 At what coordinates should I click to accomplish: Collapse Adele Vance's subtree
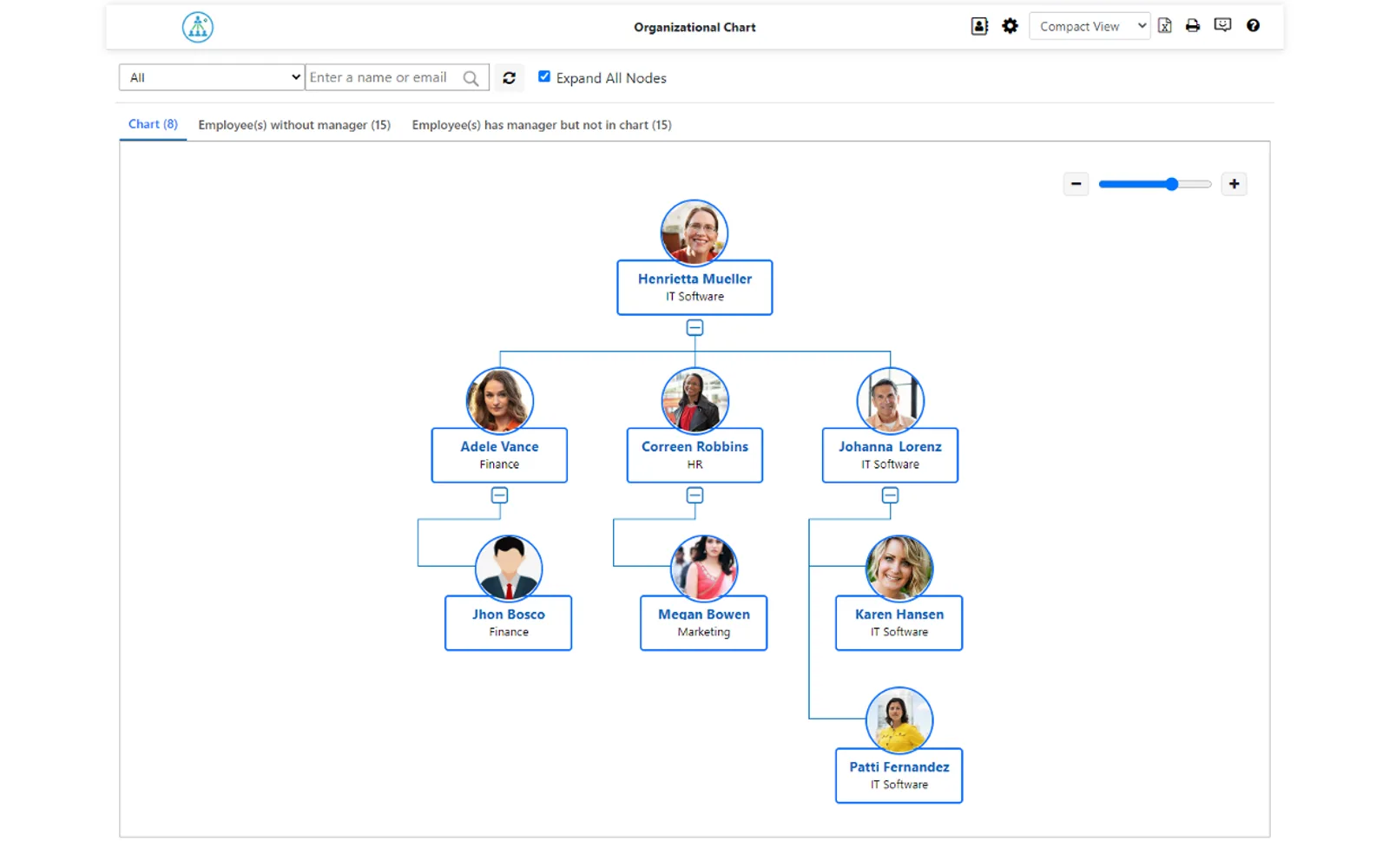pyautogui.click(x=499, y=495)
